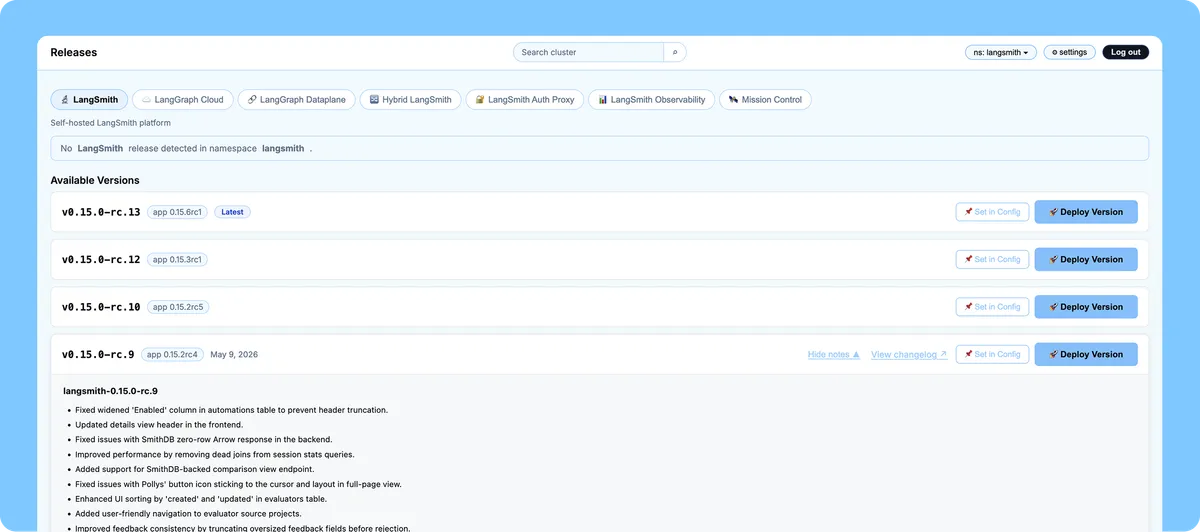Screen dimensions: 1200x532
Task: Click the Releases page title
Action: [74, 52]
